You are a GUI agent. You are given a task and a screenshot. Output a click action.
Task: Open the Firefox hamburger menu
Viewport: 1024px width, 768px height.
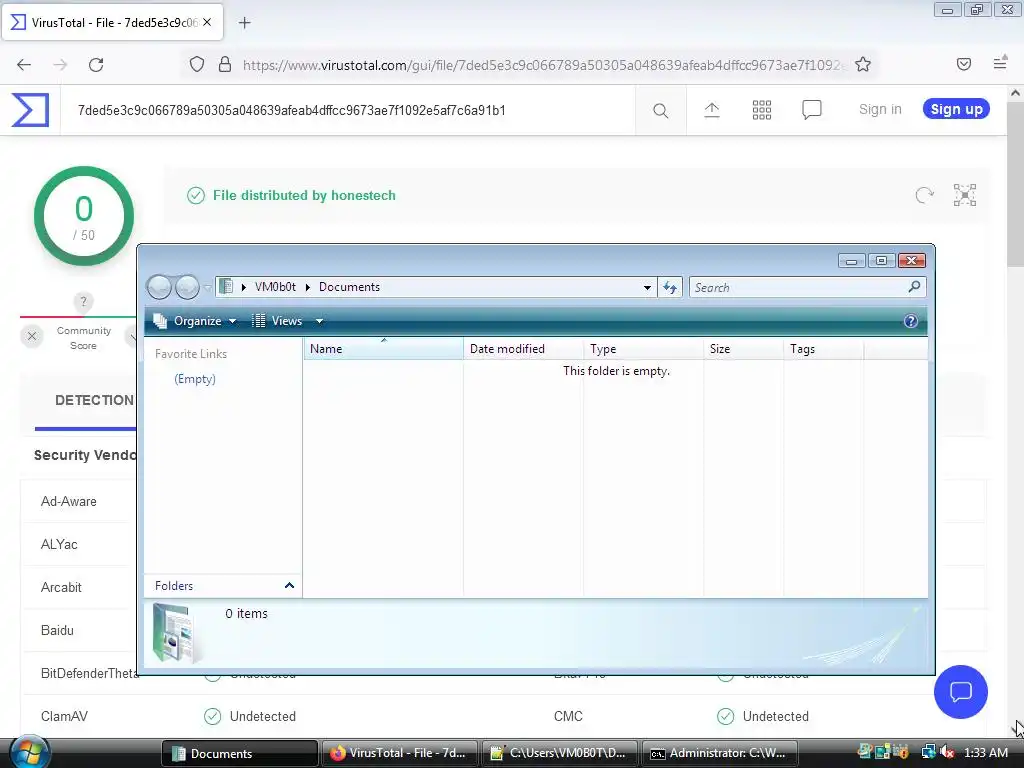click(x=1000, y=63)
